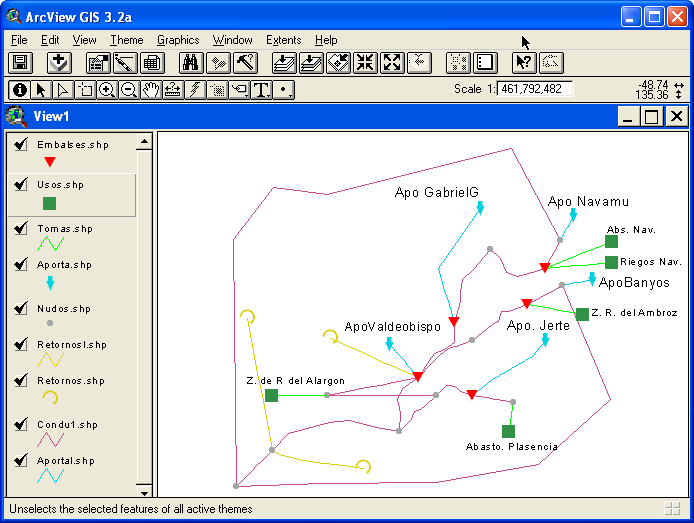Open the Legend Editor icon
Image resolution: width=694 pixels, height=523 pixels.
pos(125,63)
